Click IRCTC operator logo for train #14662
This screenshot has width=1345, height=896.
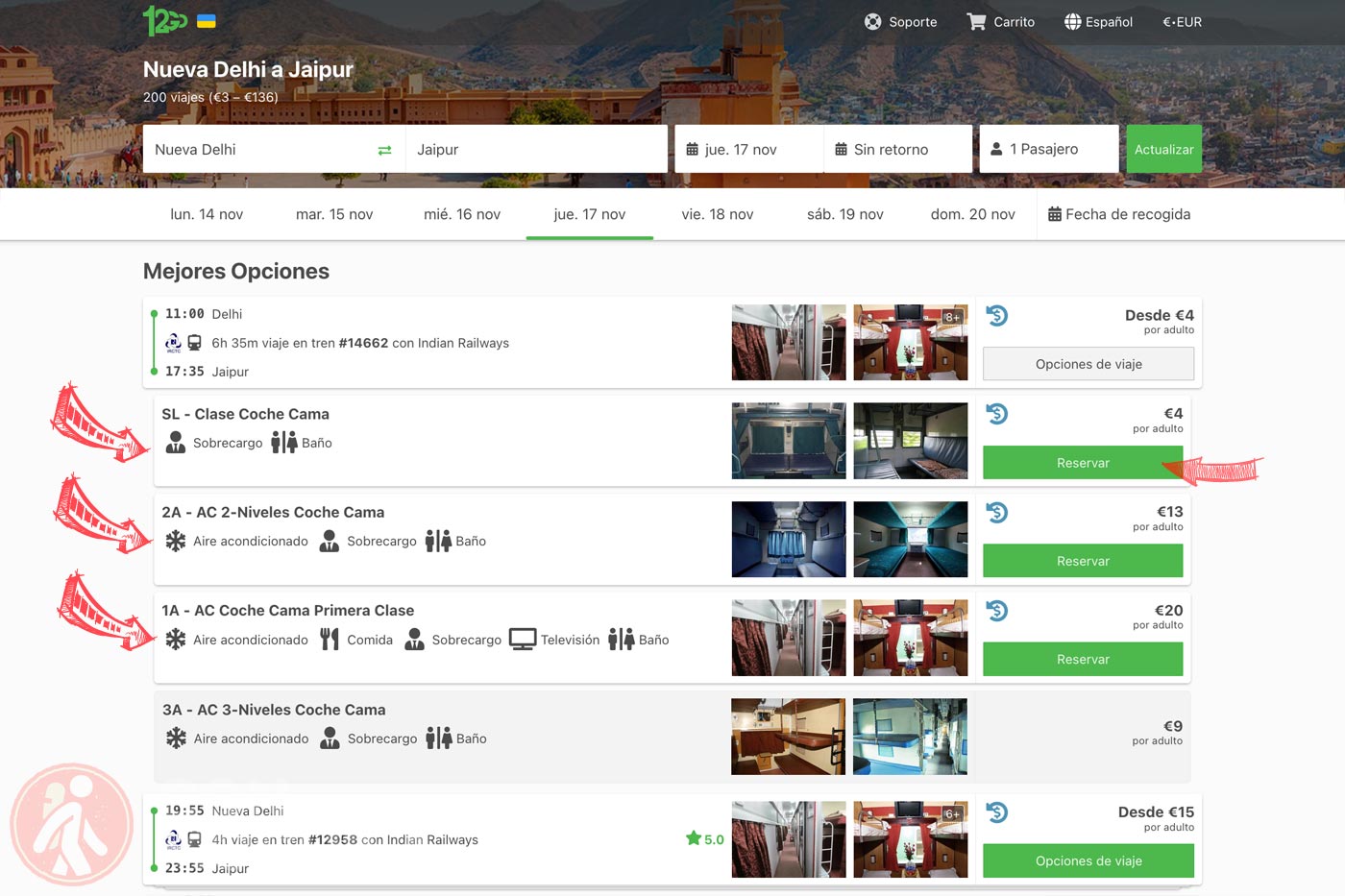[173, 343]
